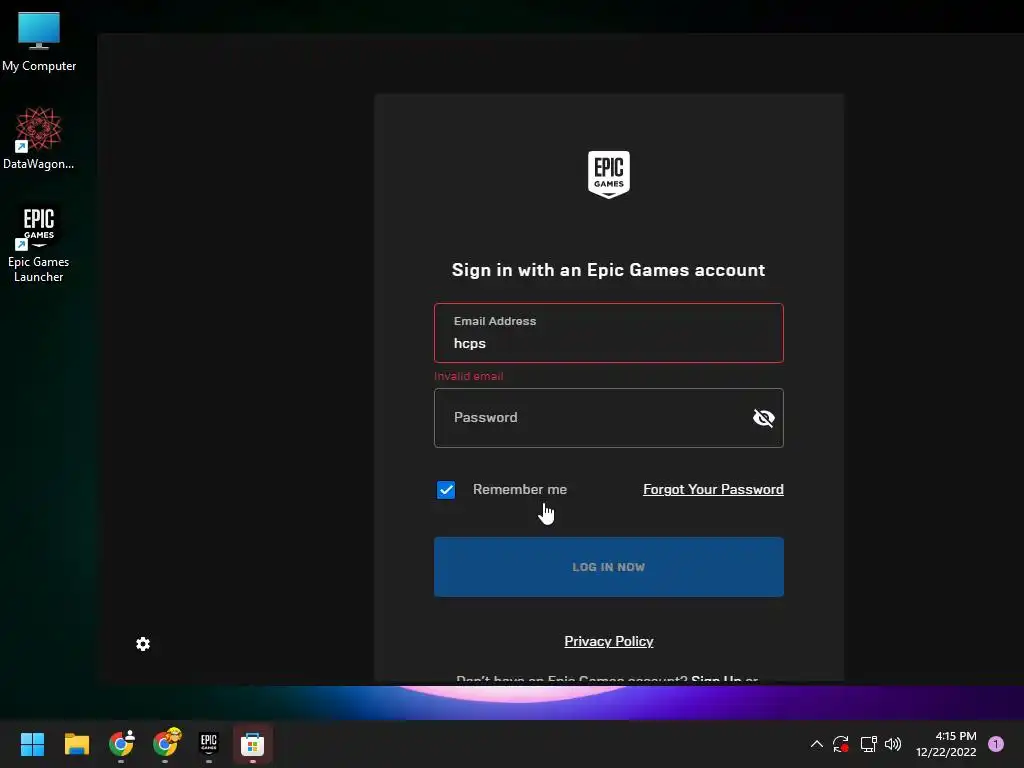Open the Windows Start menu

(x=32, y=744)
